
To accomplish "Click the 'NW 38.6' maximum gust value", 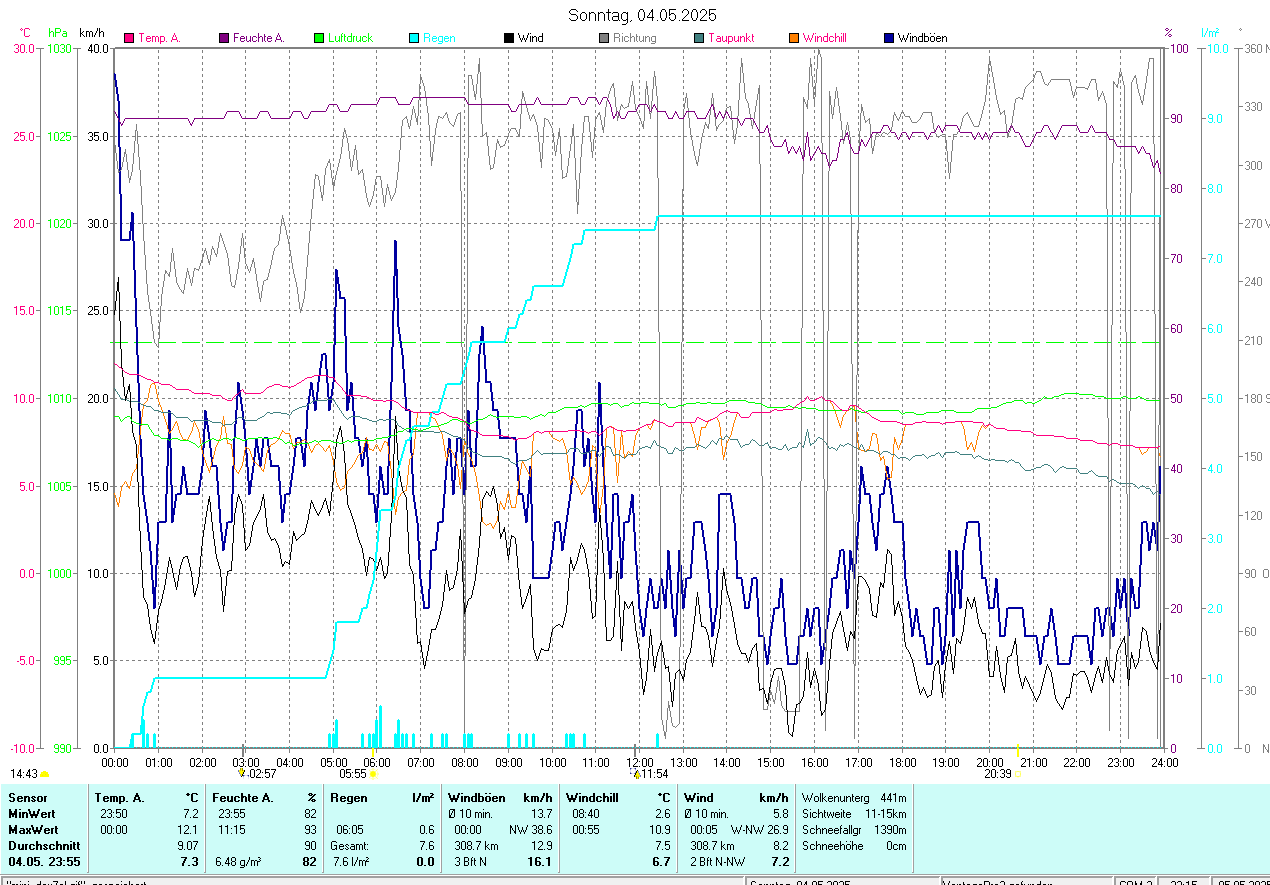I will pos(531,830).
